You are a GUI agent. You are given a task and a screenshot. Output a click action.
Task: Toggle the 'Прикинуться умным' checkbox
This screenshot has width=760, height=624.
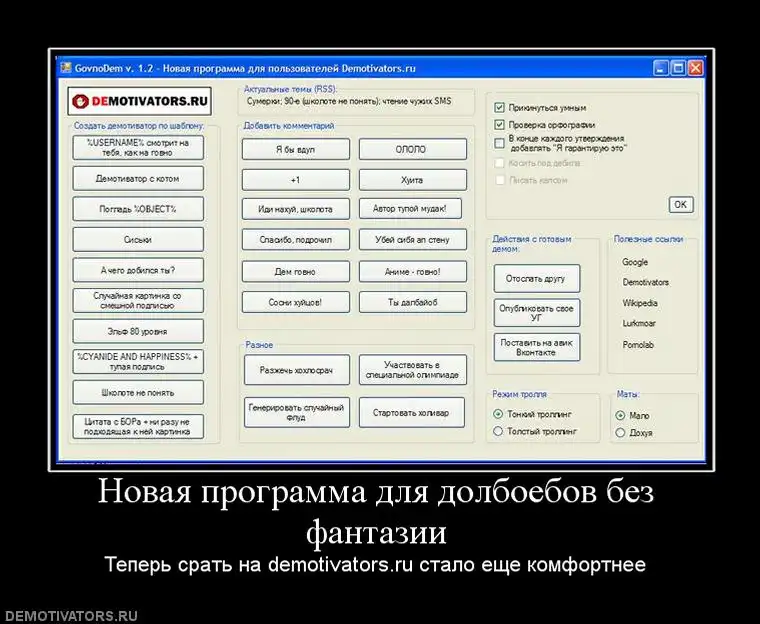(x=500, y=107)
